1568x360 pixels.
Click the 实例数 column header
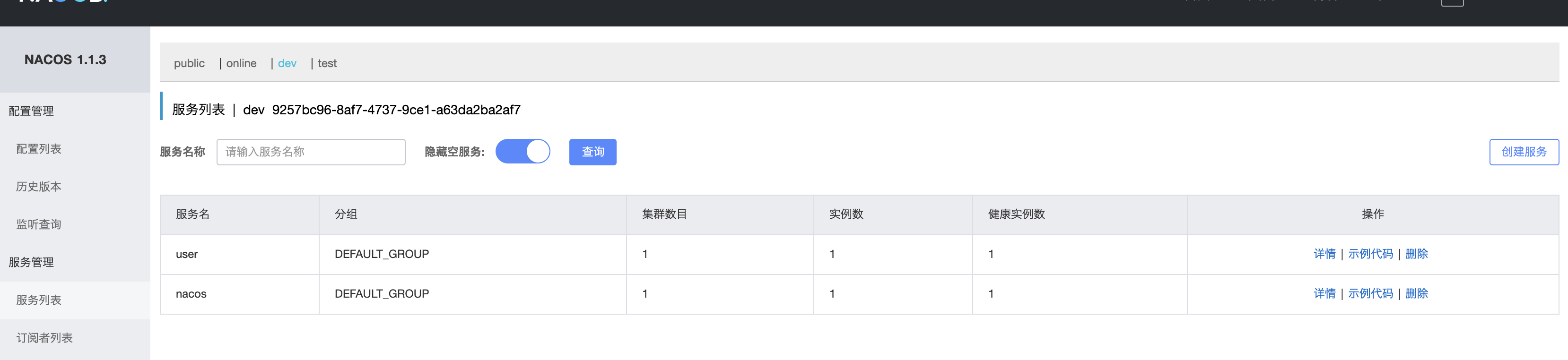click(894, 214)
